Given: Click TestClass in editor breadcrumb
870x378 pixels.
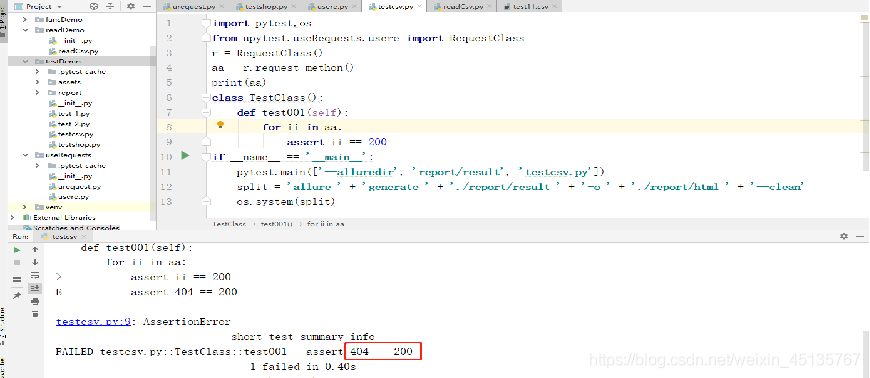Looking at the screenshot, I should click(x=229, y=224).
